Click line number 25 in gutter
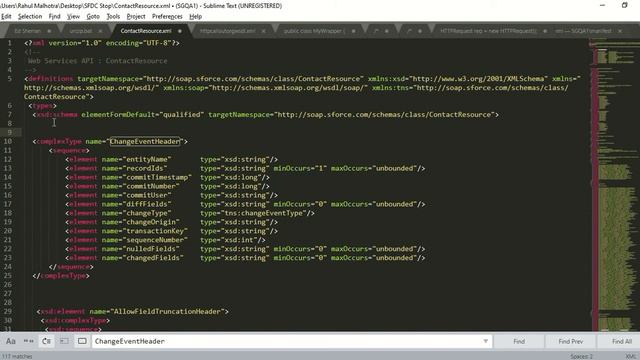Screen dimensions: 640x360 (x=8, y=276)
